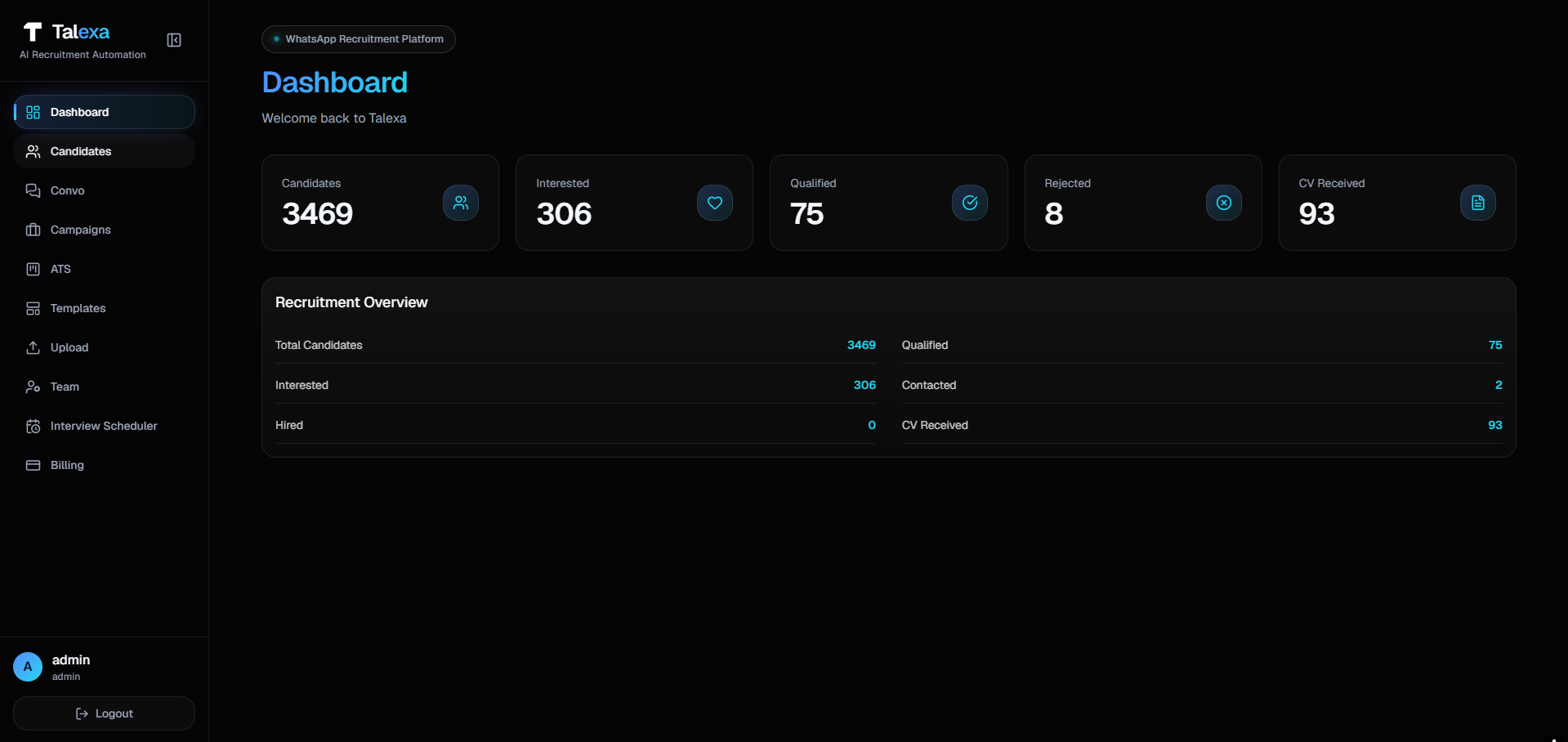Click the Upload arrow icon
Viewport: 1568px width, 742px height.
(33, 347)
